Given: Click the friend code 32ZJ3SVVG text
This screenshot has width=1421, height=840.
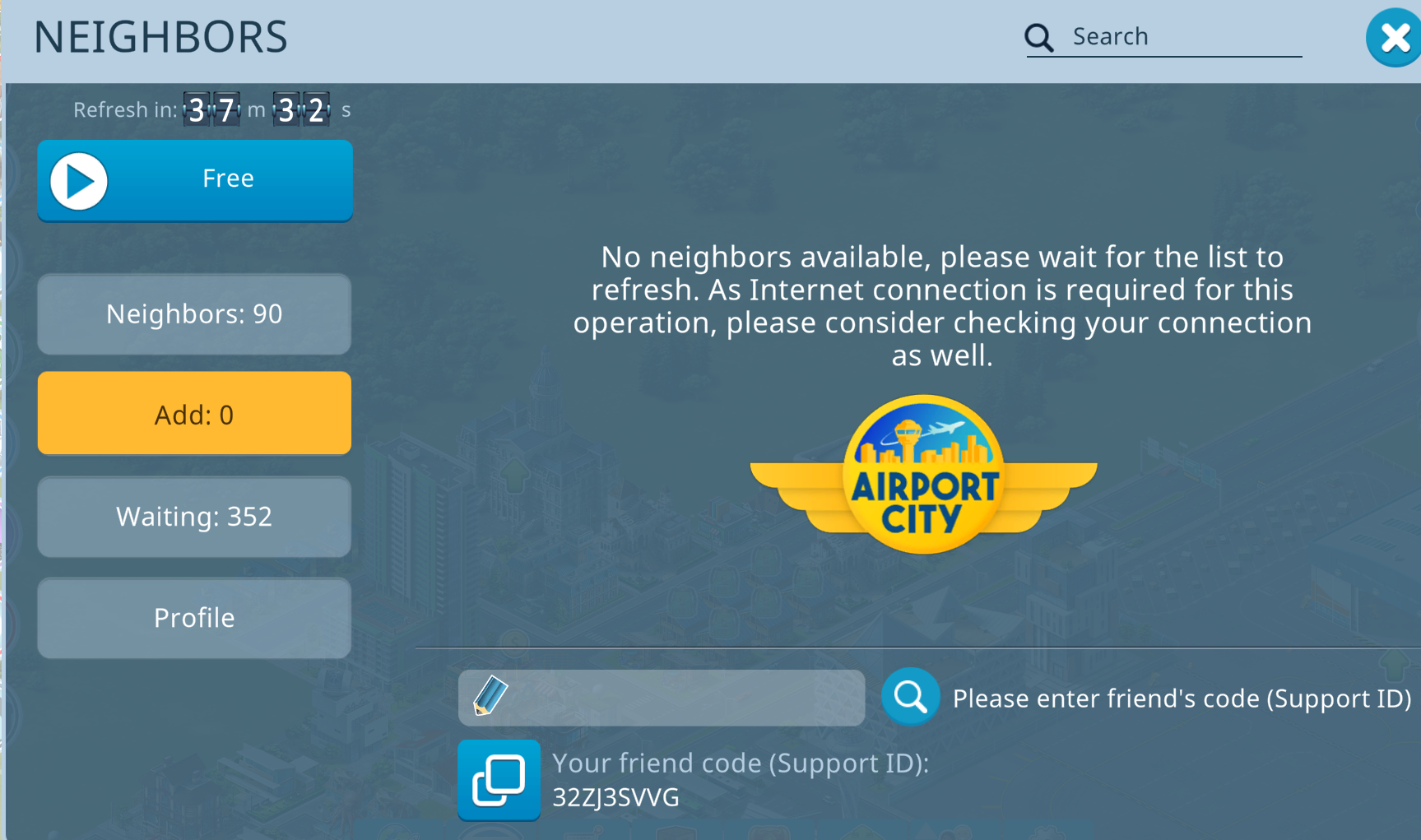Looking at the screenshot, I should click(x=615, y=797).
